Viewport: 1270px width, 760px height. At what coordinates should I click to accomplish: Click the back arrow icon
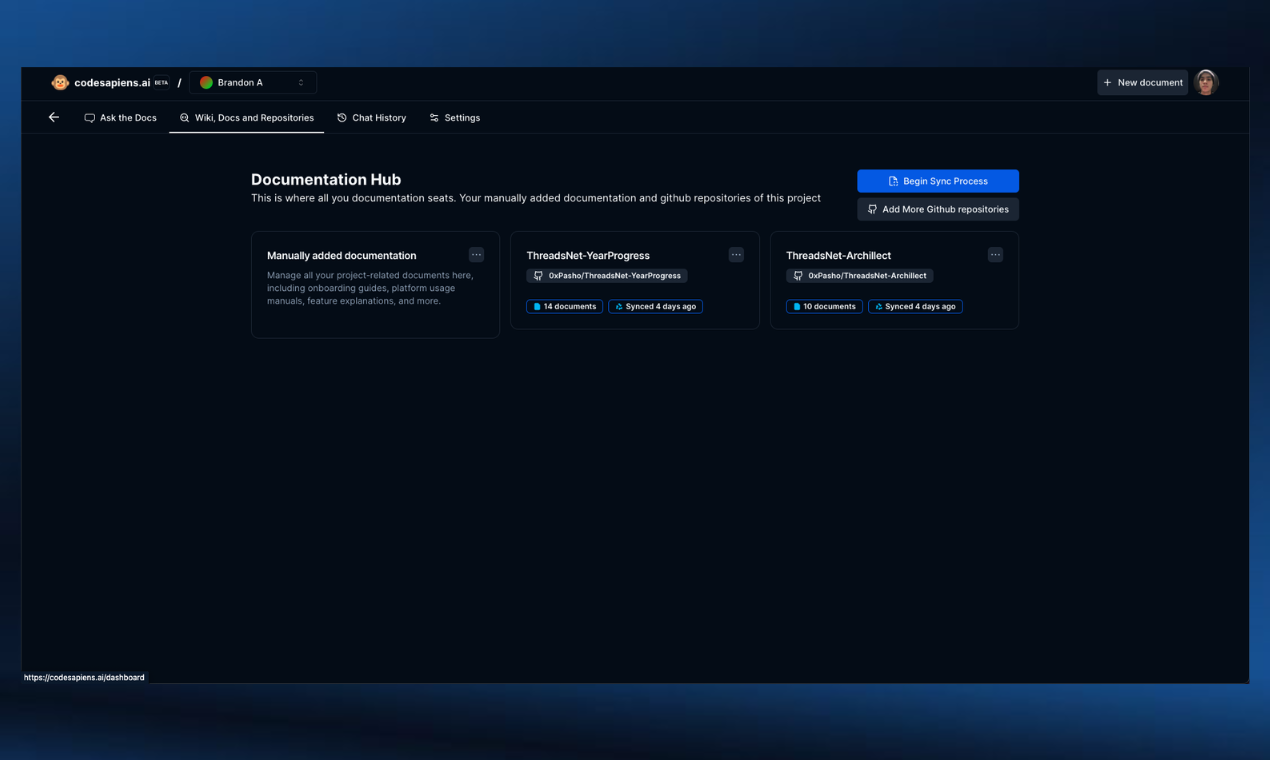(x=53, y=117)
